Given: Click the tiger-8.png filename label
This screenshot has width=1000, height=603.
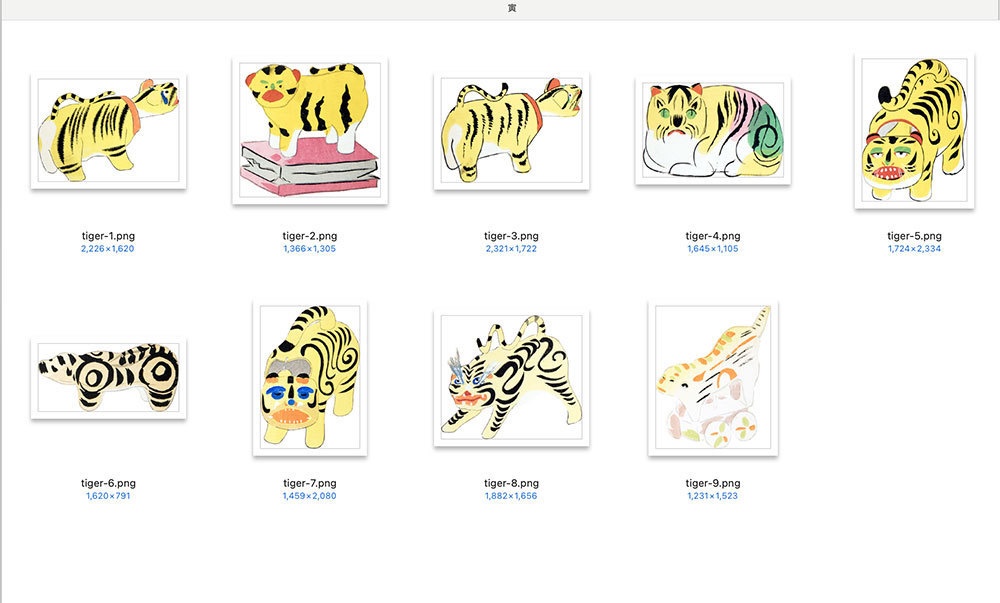Looking at the screenshot, I should click(511, 483).
